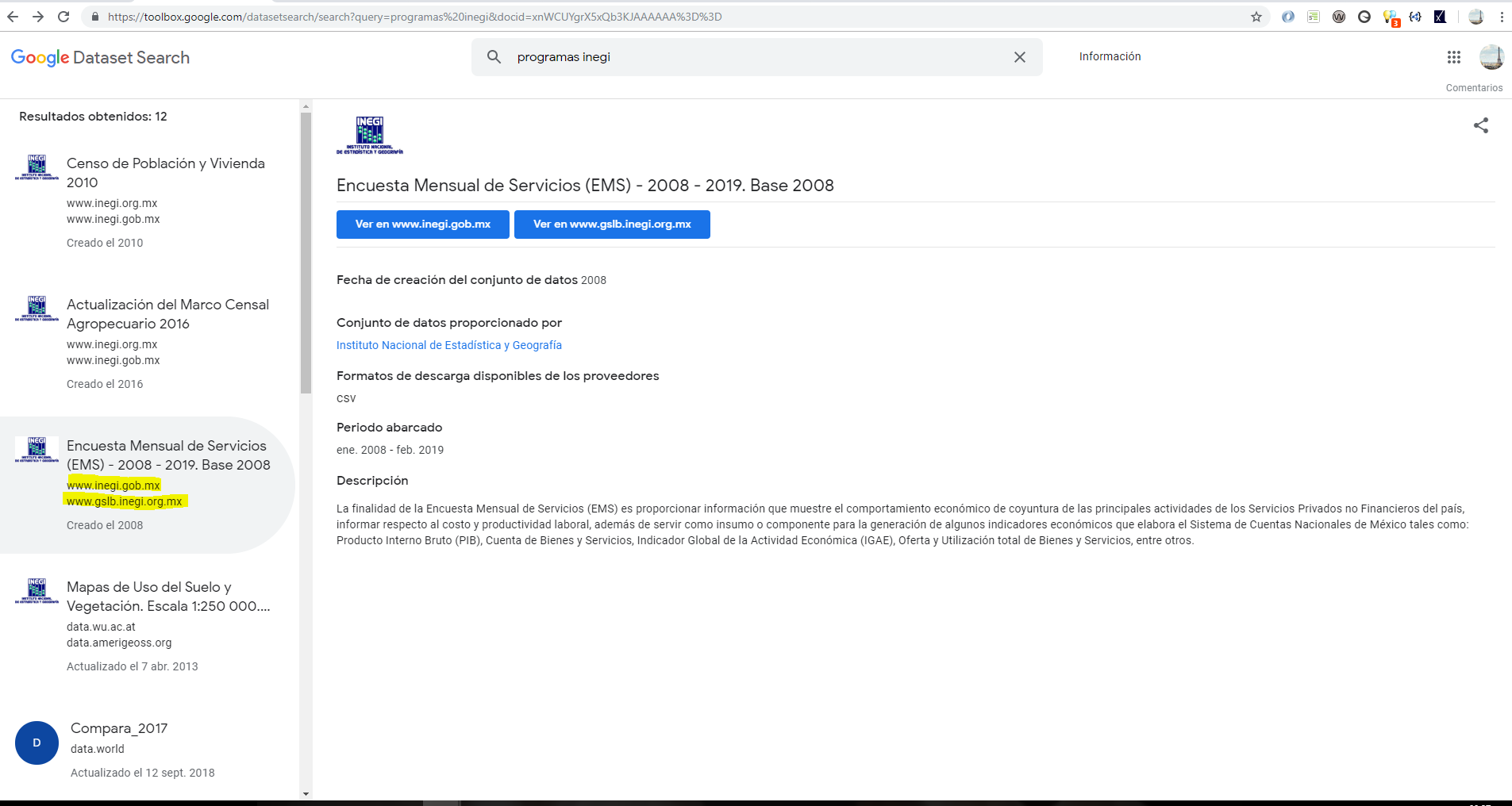Share this dataset using the share icon
1512x806 pixels.
(x=1481, y=125)
